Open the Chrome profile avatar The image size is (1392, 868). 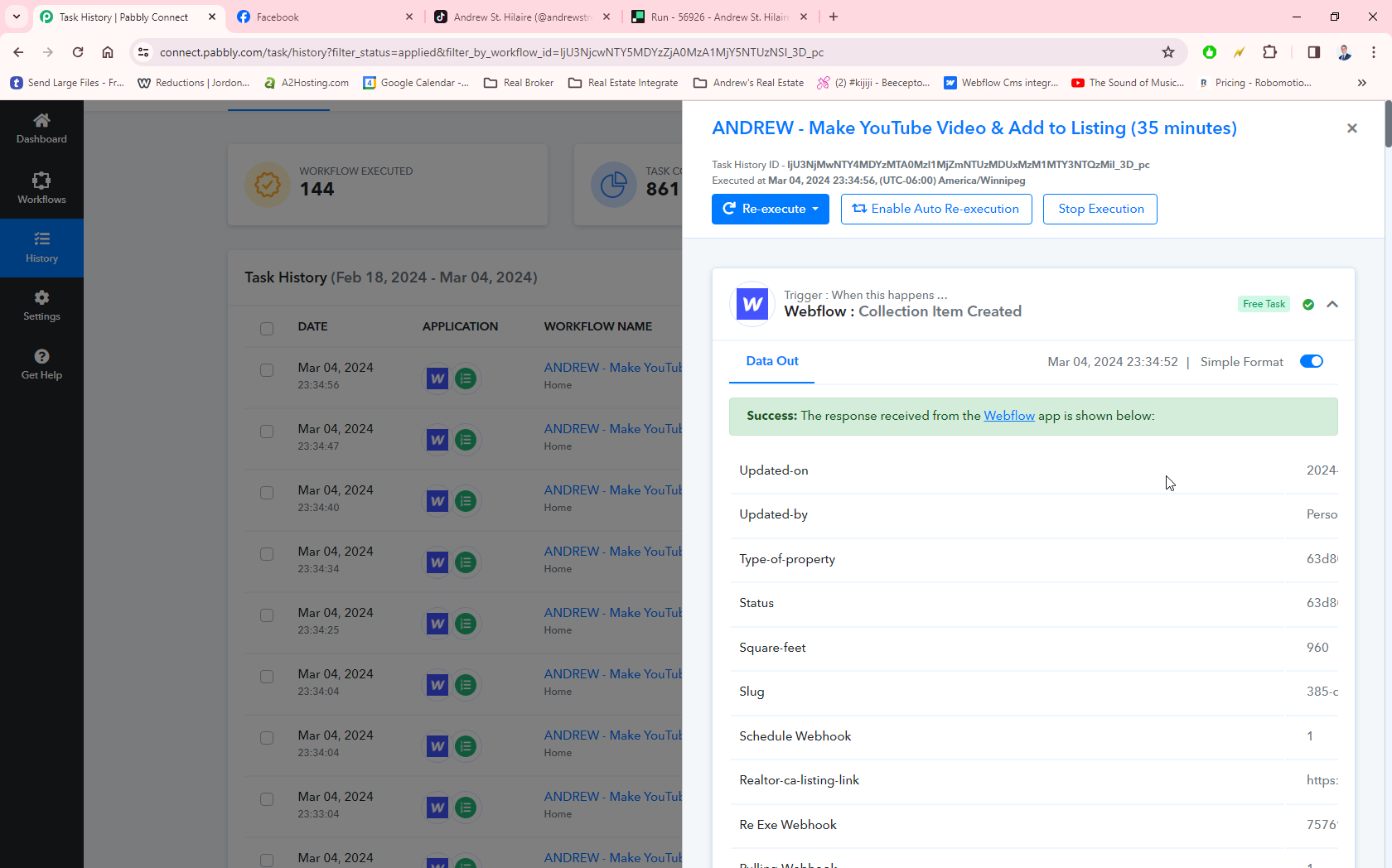[x=1344, y=52]
